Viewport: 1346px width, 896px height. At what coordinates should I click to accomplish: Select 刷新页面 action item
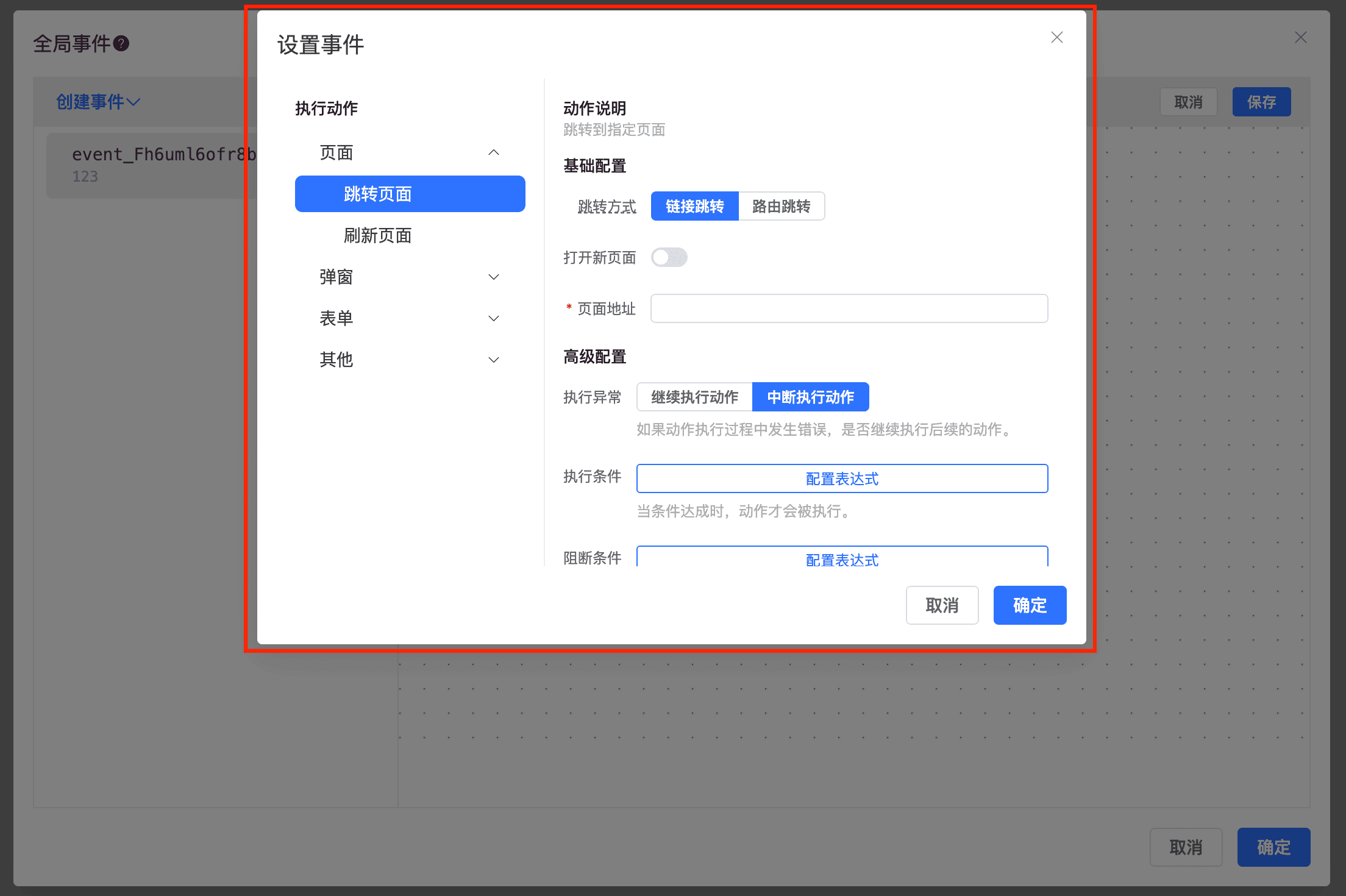377,236
